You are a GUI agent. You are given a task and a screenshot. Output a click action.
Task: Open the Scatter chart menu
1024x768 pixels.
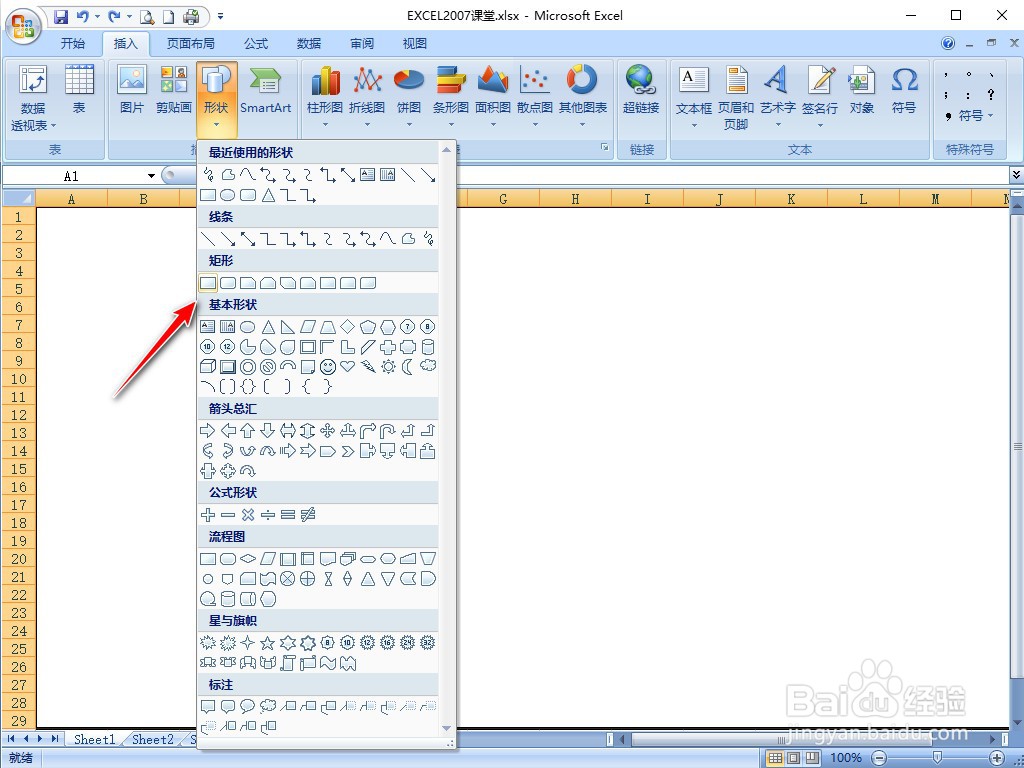click(x=535, y=97)
